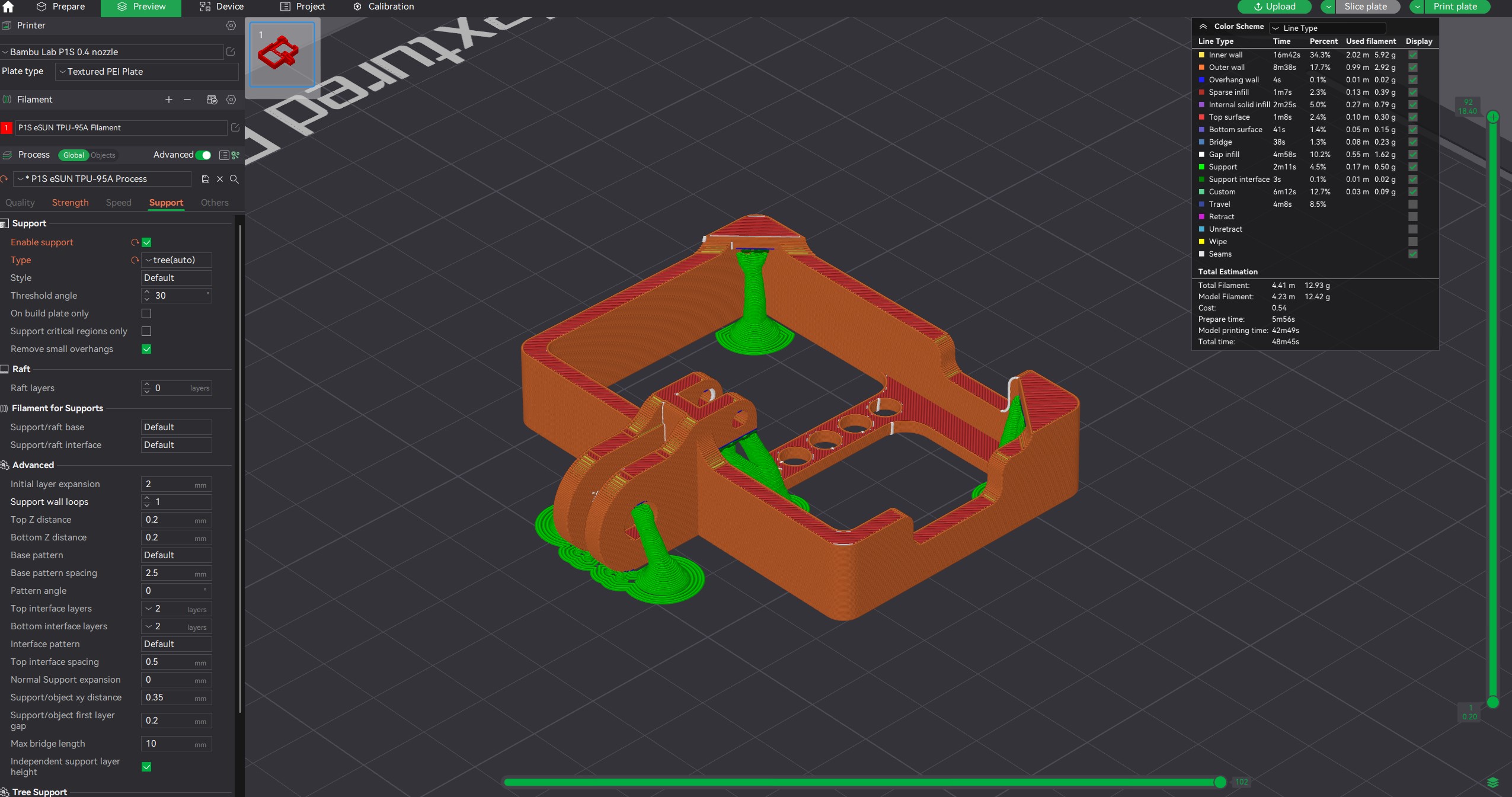Show Travel moves in the preview
This screenshot has width=1512, height=797.
point(1413,204)
